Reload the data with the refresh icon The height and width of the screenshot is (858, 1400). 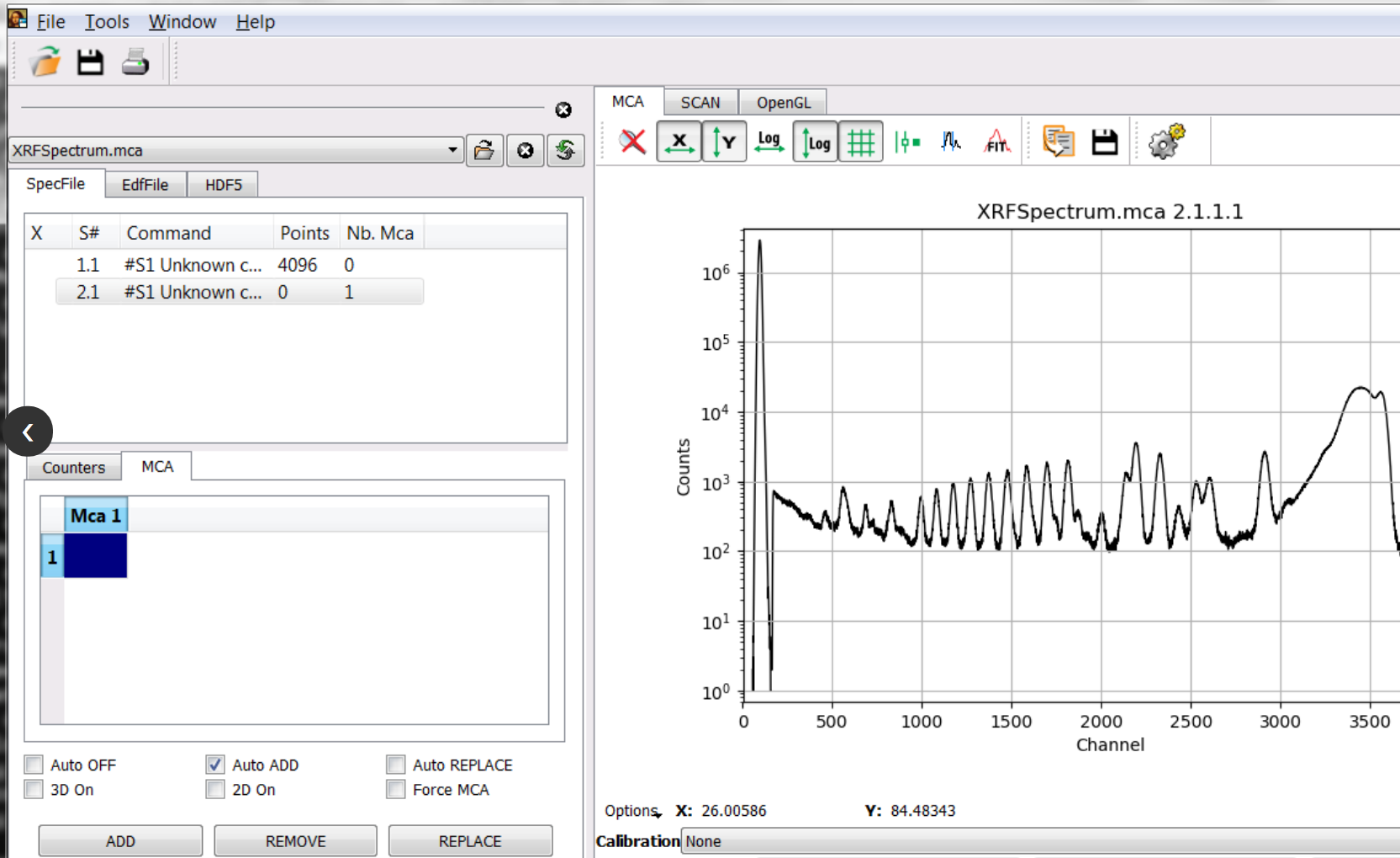(565, 151)
